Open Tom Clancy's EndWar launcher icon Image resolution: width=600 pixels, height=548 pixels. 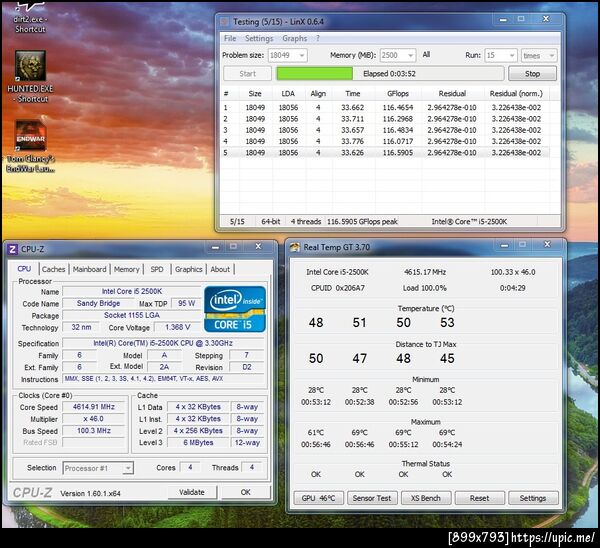[31, 135]
